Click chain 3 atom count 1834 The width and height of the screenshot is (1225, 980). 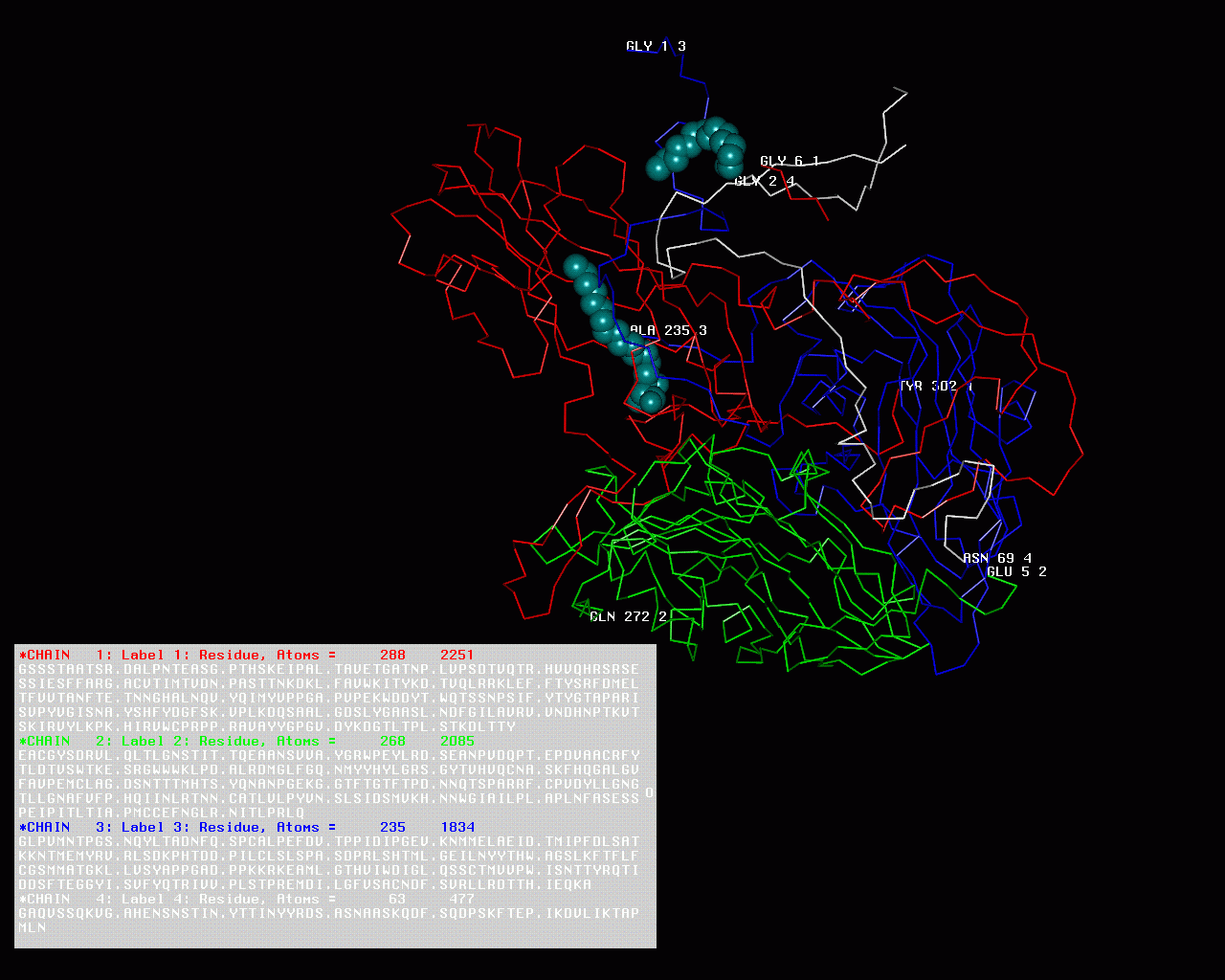pyautogui.click(x=457, y=827)
